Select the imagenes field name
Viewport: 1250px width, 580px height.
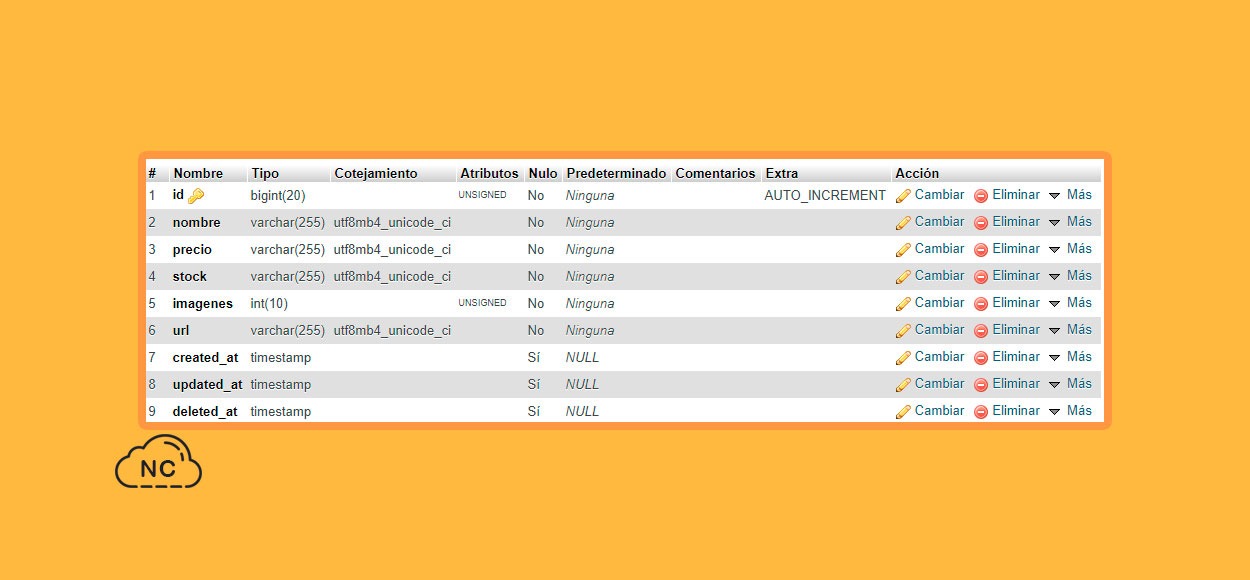click(202, 304)
